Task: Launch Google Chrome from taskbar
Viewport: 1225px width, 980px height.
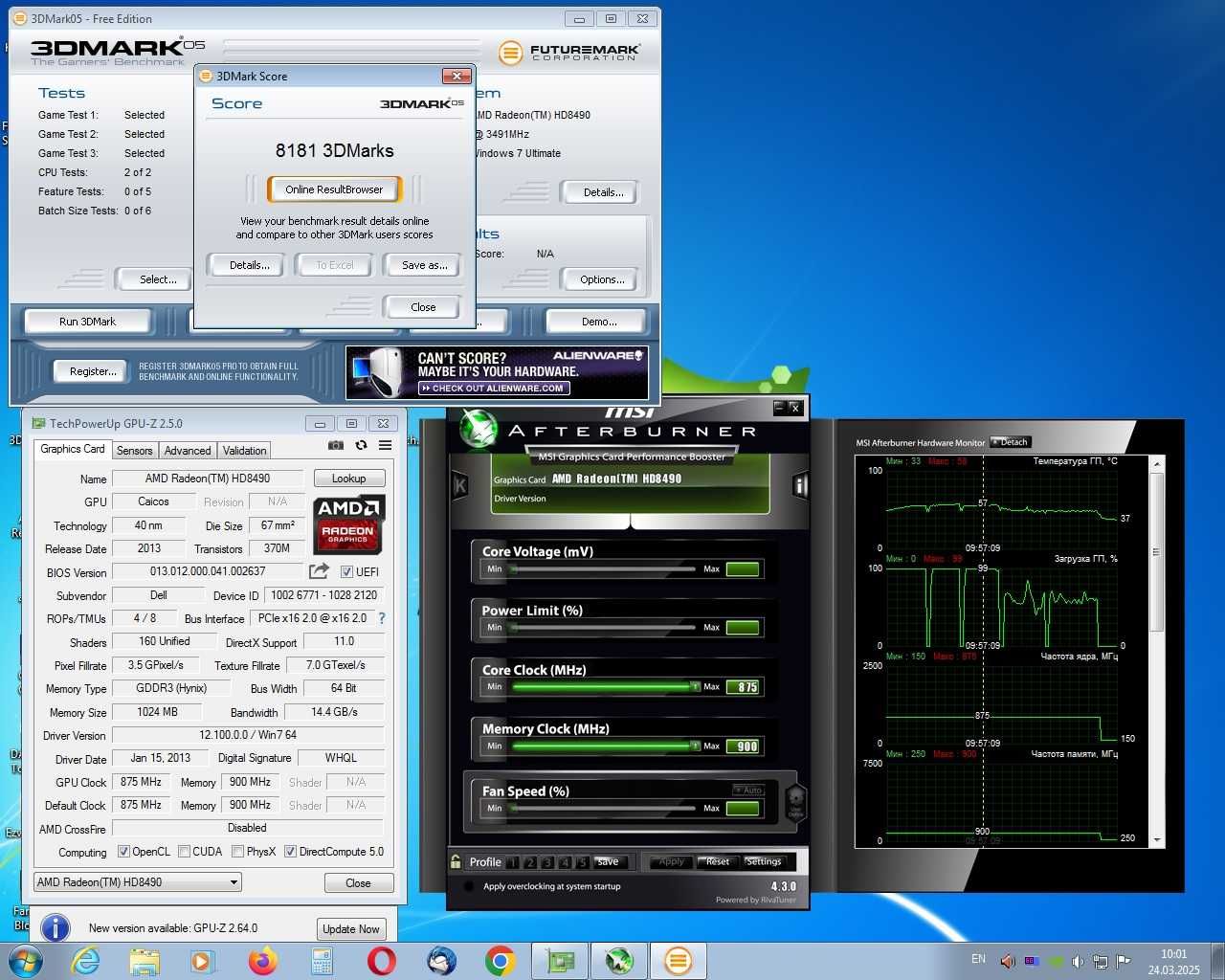Action: click(x=500, y=960)
